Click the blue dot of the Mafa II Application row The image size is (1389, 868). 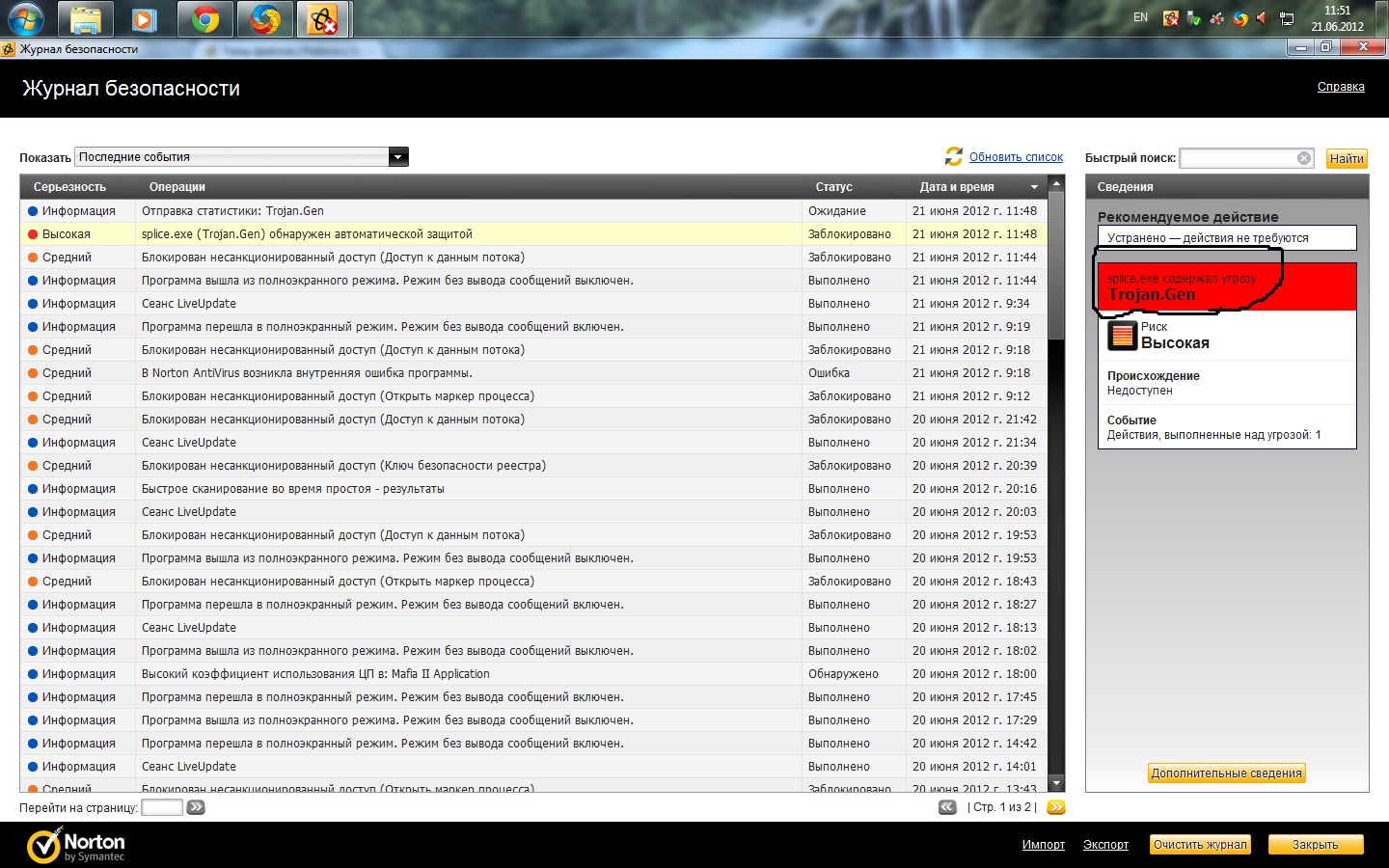tap(33, 674)
